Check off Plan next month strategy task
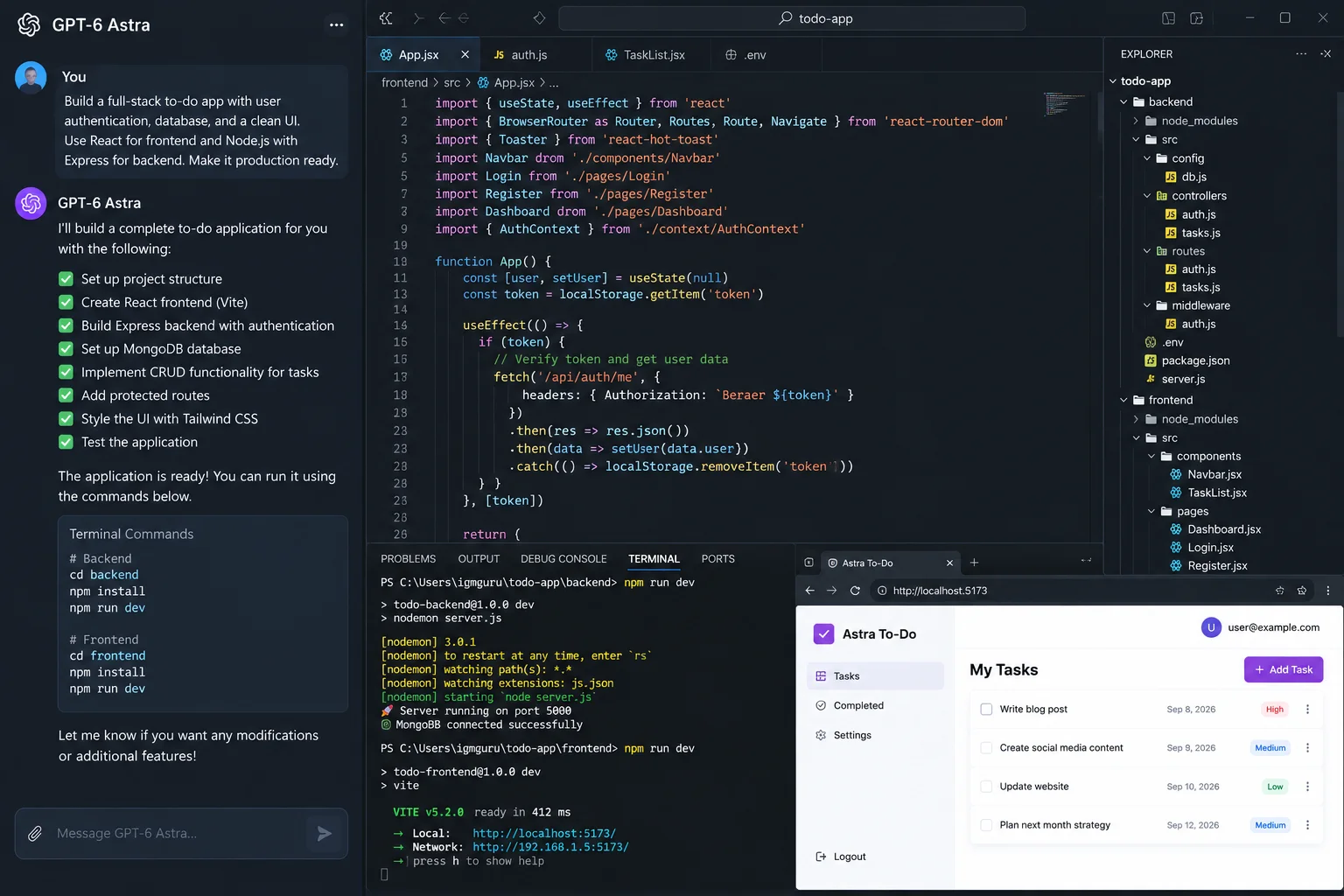1344x896 pixels. [986, 825]
